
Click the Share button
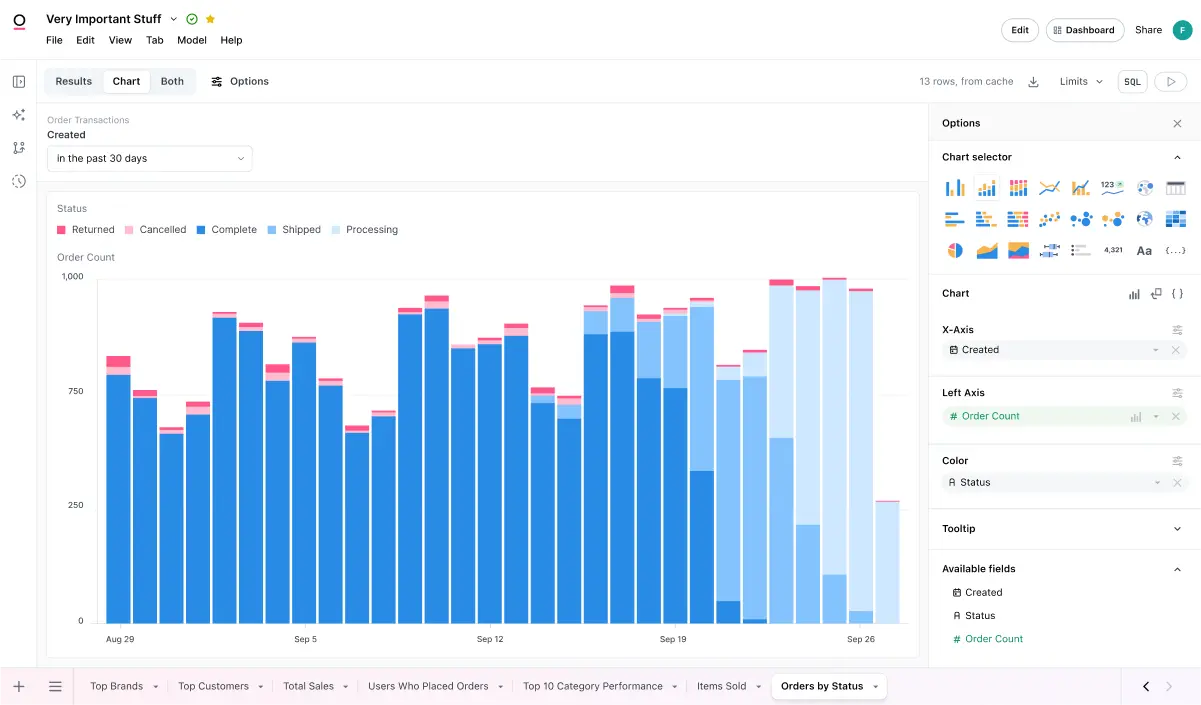pos(1148,30)
